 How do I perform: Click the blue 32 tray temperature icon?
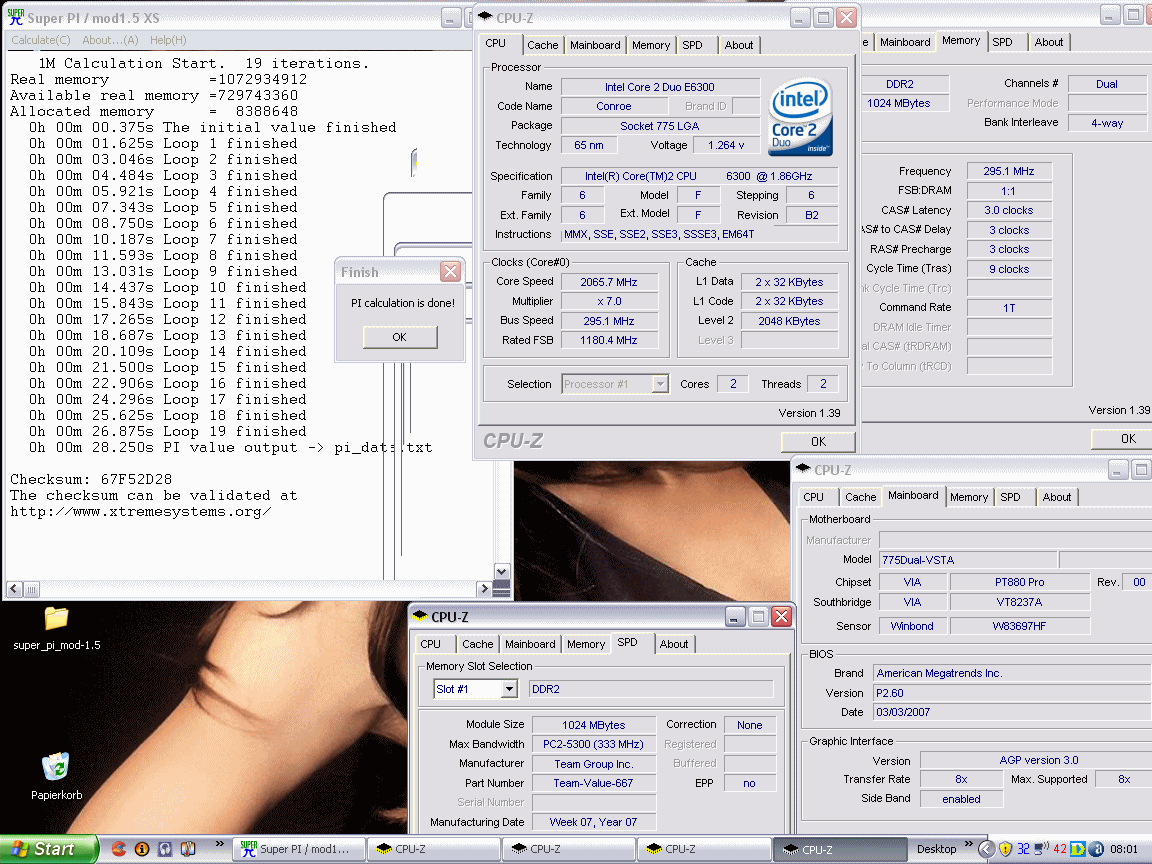(1023, 849)
